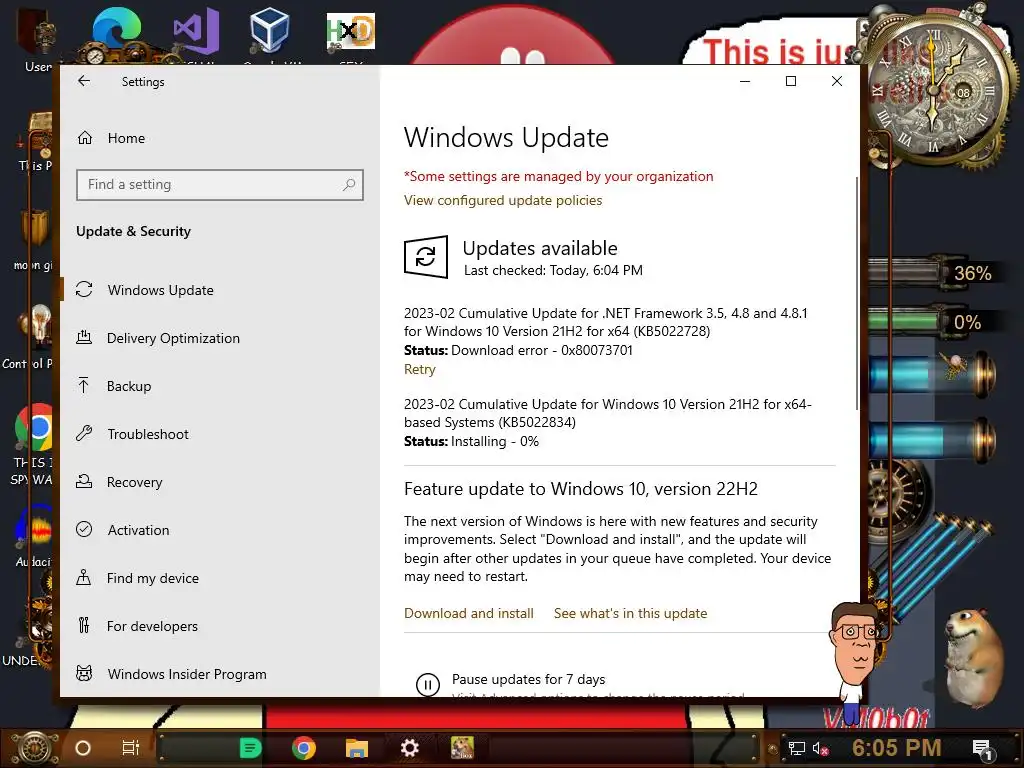Click the pause icon beside Pause updates

coord(428,684)
